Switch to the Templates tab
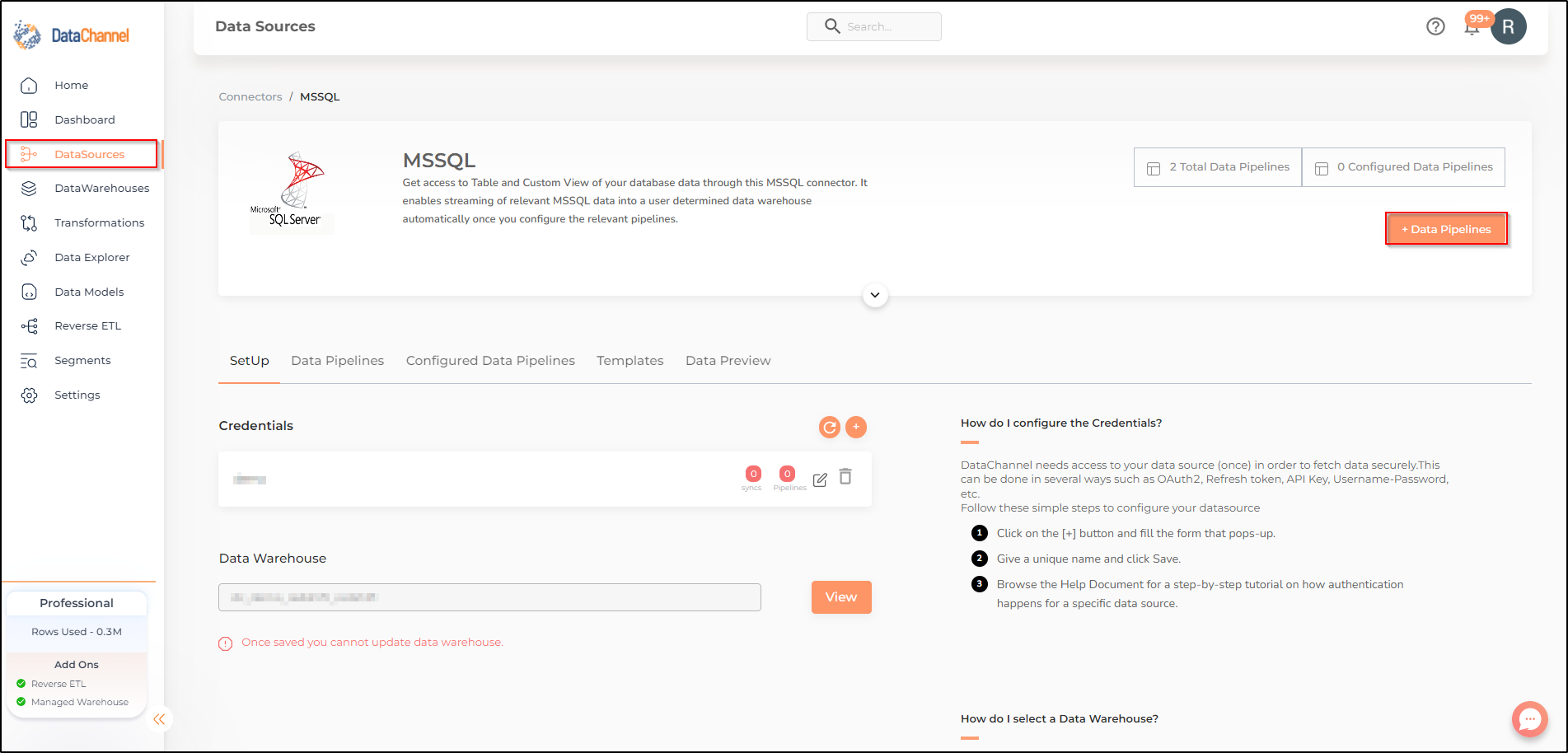Image resolution: width=1568 pixels, height=753 pixels. click(x=630, y=361)
